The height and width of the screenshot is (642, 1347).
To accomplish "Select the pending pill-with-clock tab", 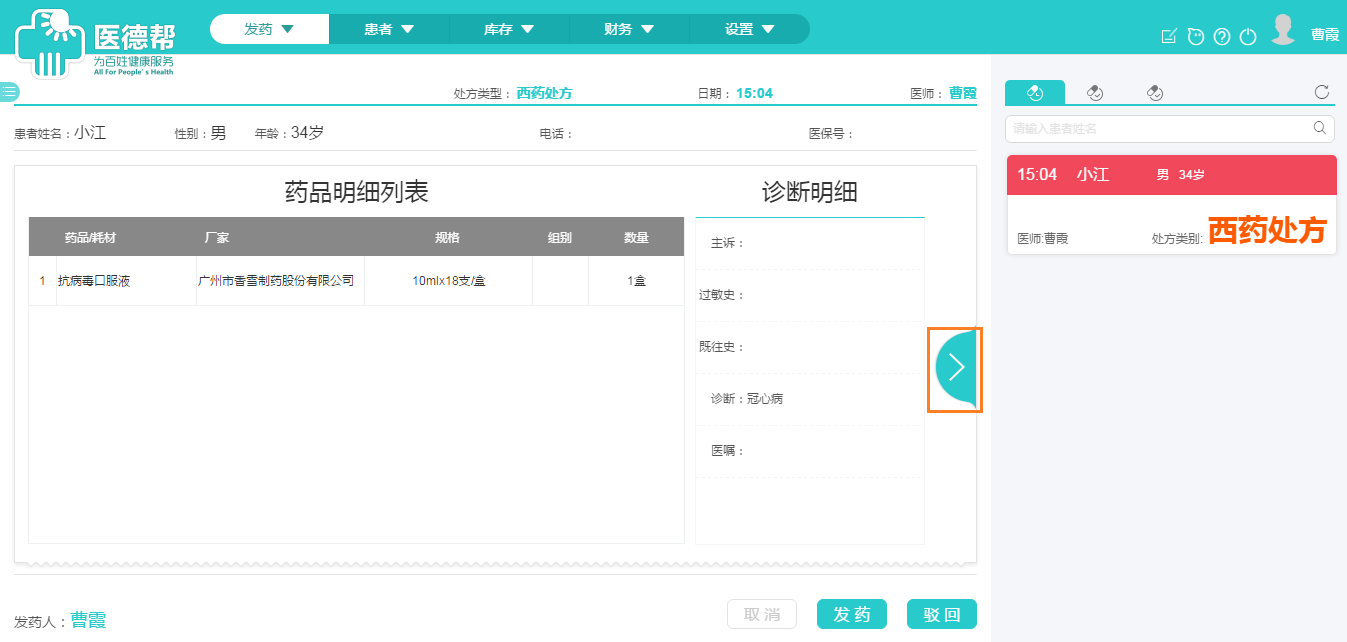I will tap(1035, 93).
